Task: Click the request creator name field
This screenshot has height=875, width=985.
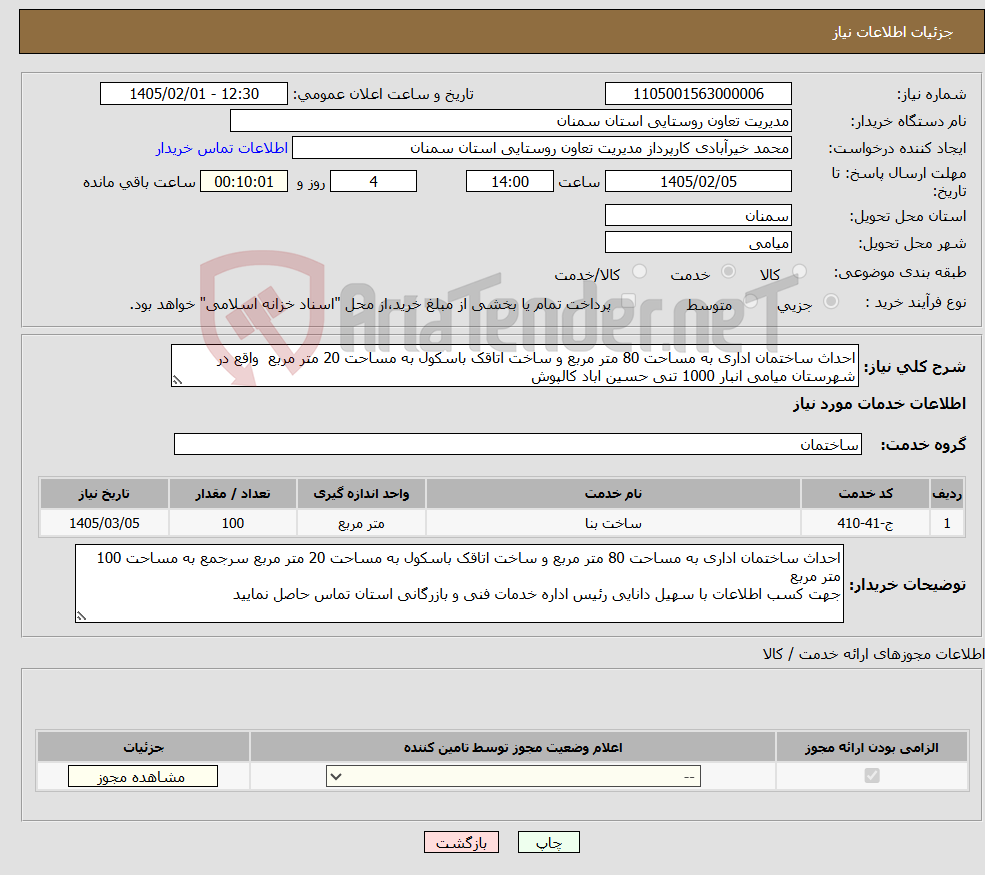Action: coord(541,148)
